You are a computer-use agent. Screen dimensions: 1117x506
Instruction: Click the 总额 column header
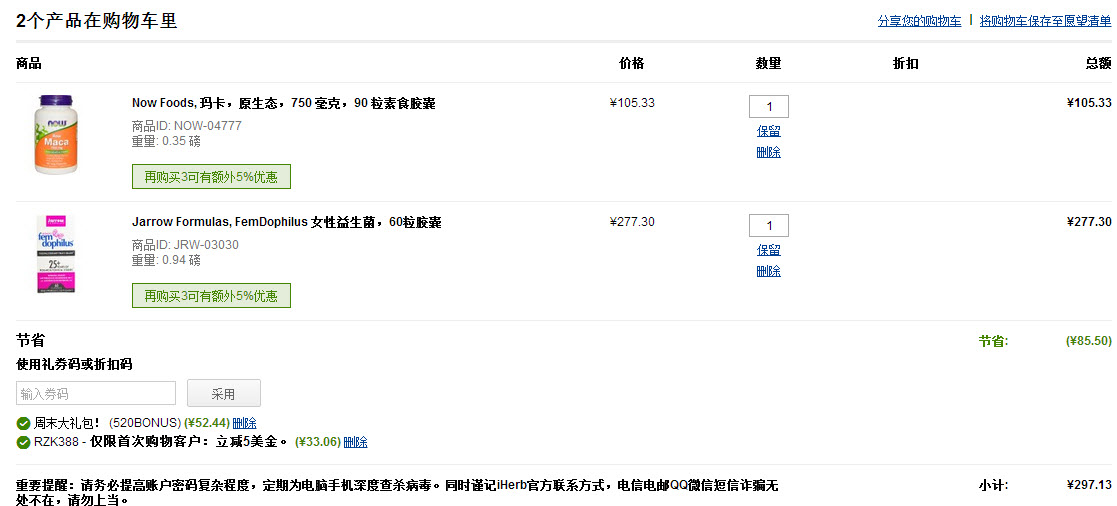1098,63
